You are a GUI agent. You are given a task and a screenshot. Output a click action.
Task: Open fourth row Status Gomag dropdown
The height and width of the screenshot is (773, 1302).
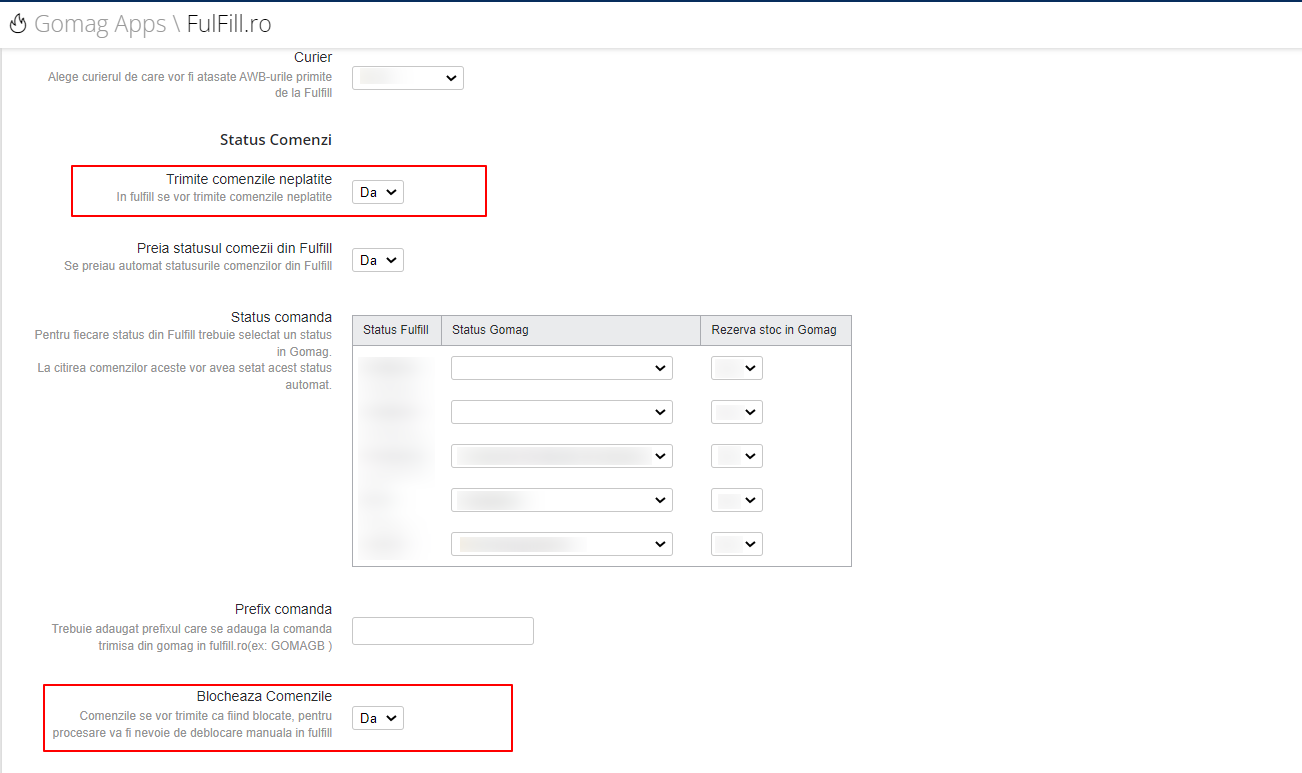point(562,500)
